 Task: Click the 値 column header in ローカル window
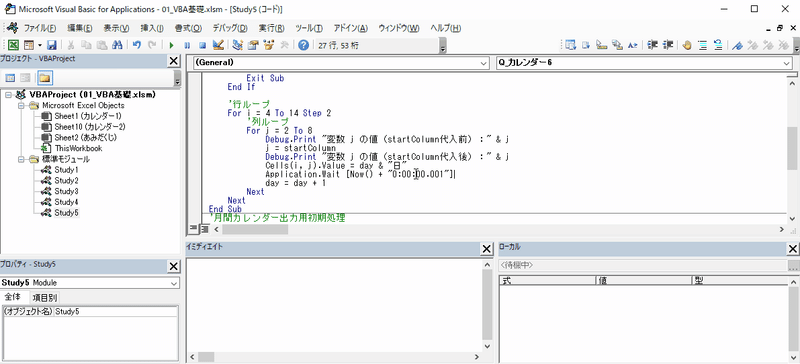pos(643,281)
